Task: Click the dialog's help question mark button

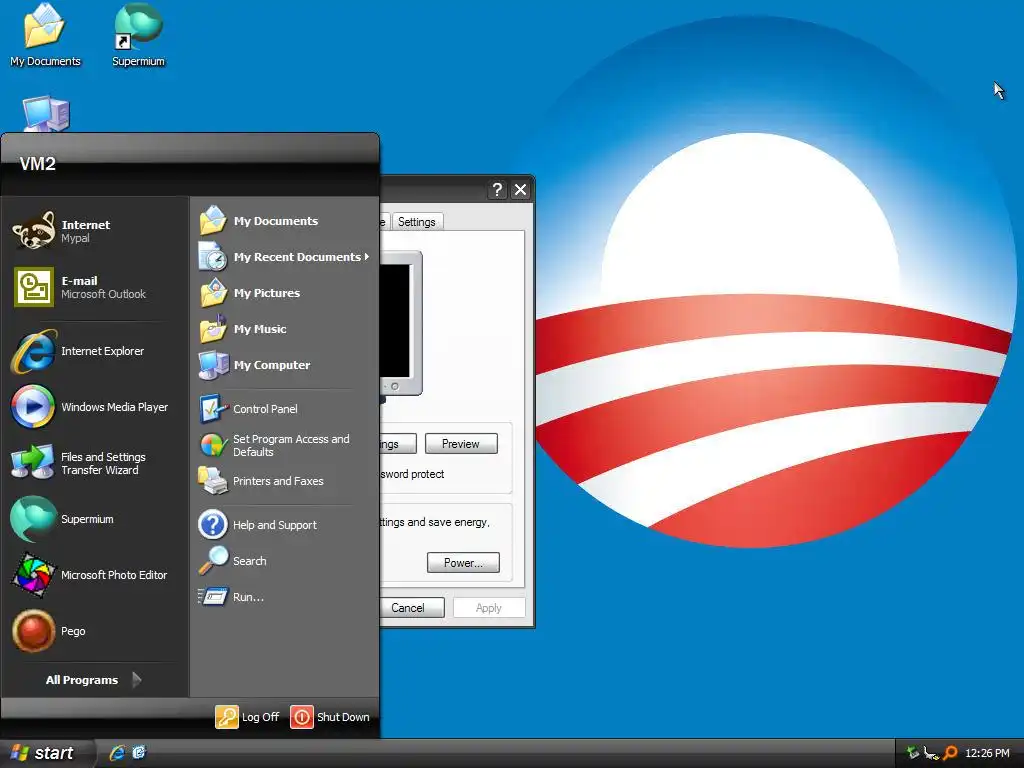Action: (497, 189)
